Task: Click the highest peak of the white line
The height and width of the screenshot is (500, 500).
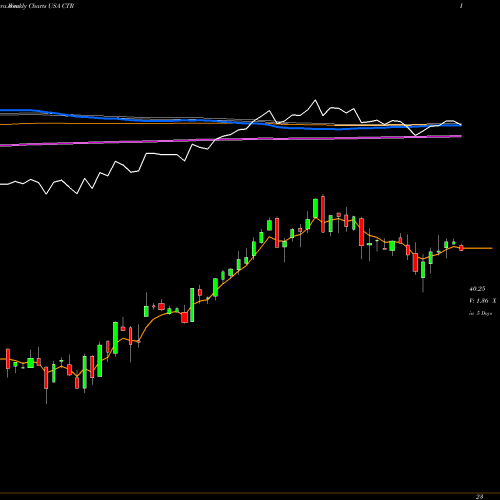Action: coord(315,100)
